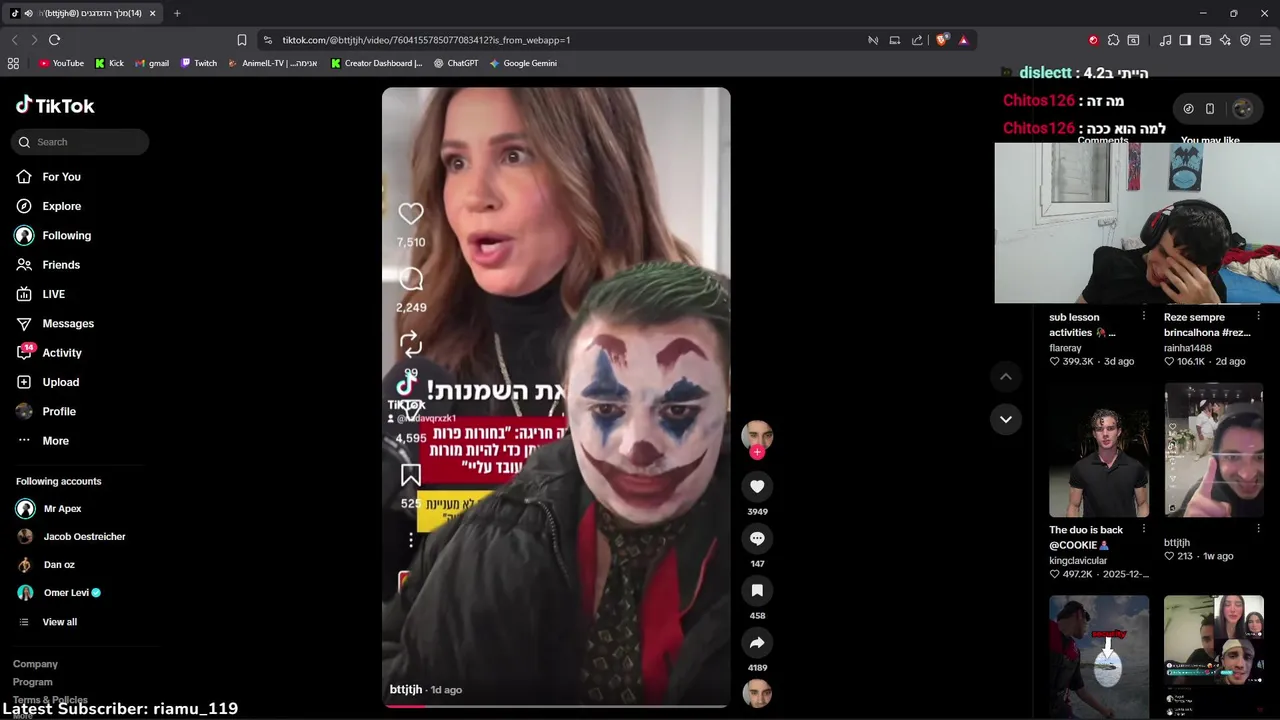Open the Twitch bookmark
The width and height of the screenshot is (1280, 720).
point(199,63)
